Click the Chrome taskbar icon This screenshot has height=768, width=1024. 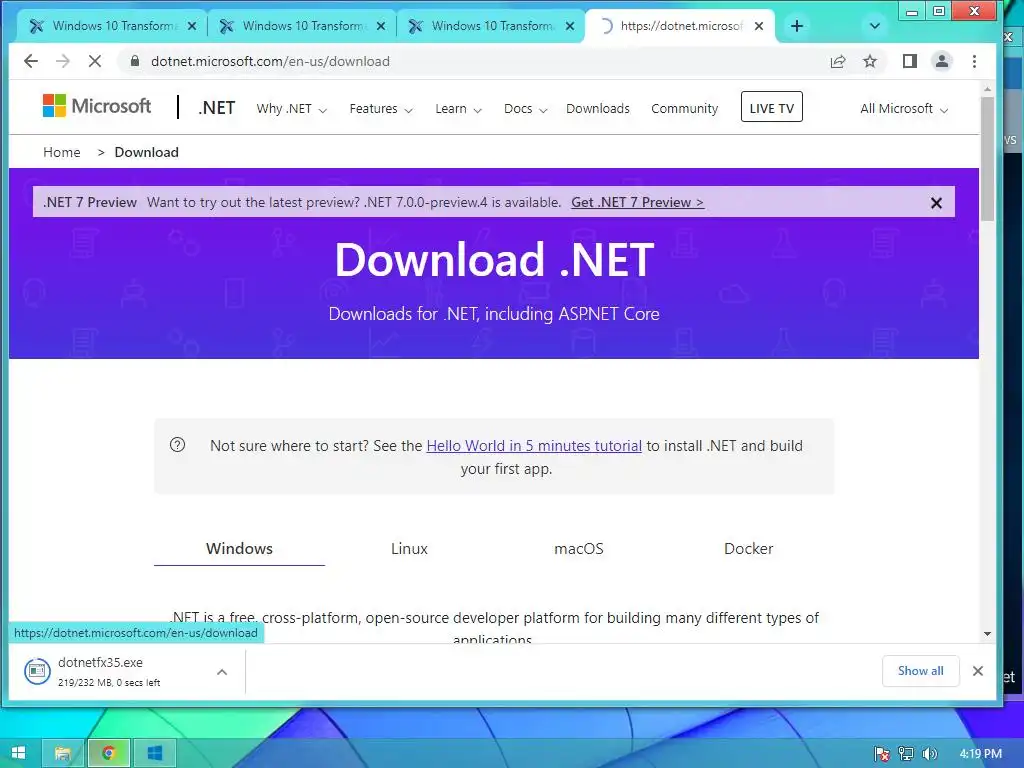pyautogui.click(x=108, y=753)
